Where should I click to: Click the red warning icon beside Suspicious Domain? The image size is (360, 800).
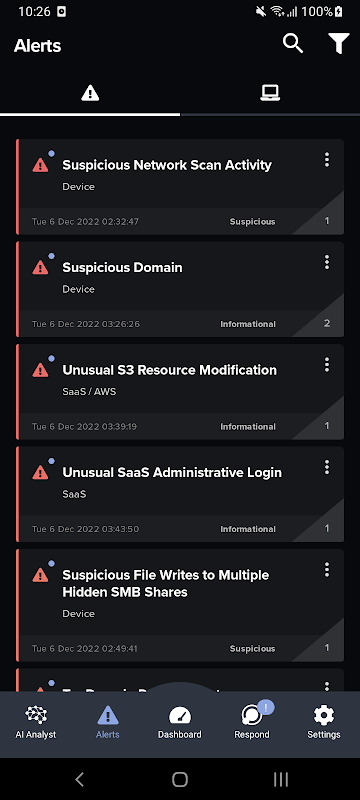pyautogui.click(x=40, y=267)
